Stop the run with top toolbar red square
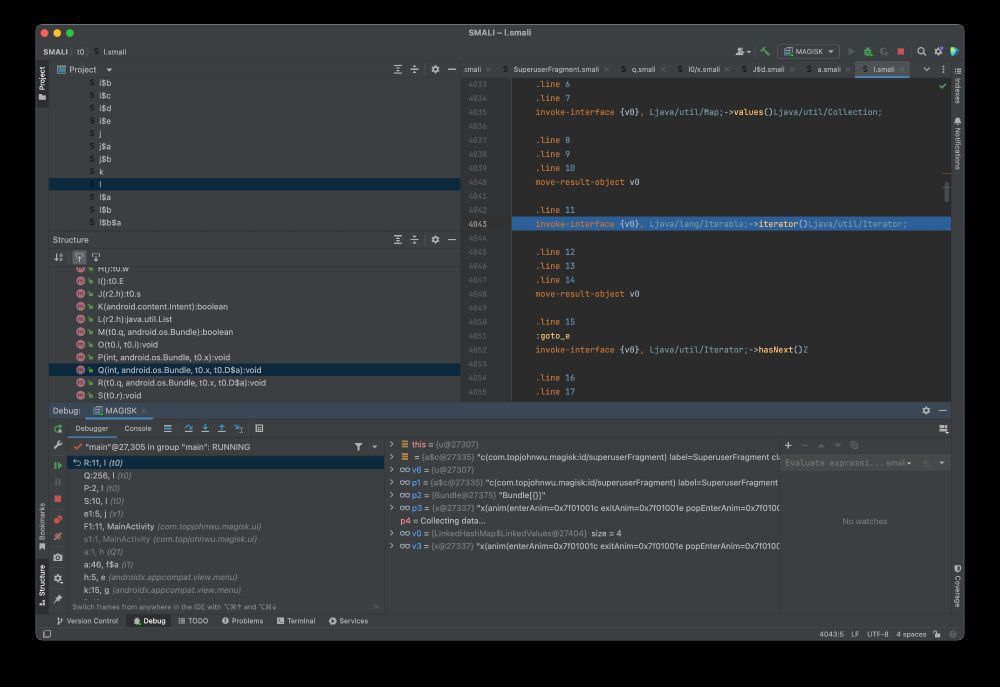 click(901, 52)
